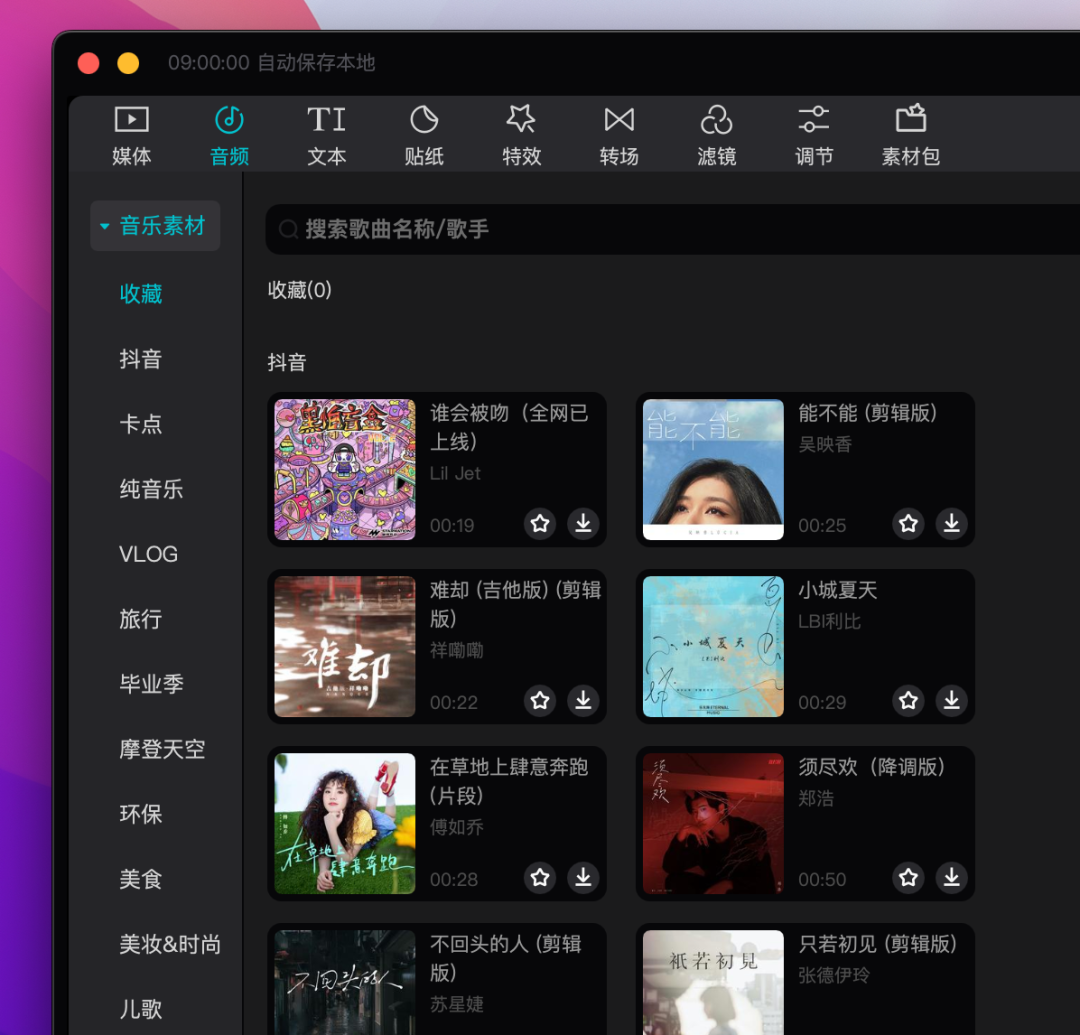Open the 调节 adjustment panel

click(813, 135)
